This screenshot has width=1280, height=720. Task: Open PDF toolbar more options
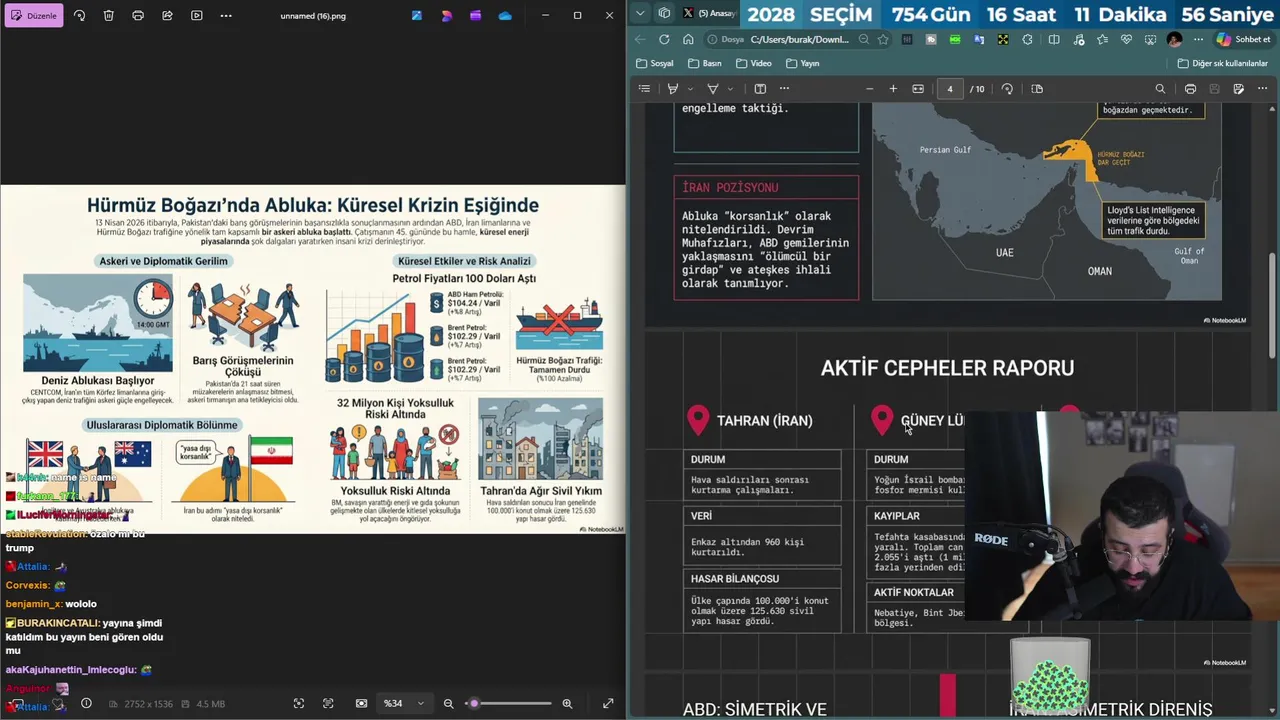pyautogui.click(x=1262, y=89)
